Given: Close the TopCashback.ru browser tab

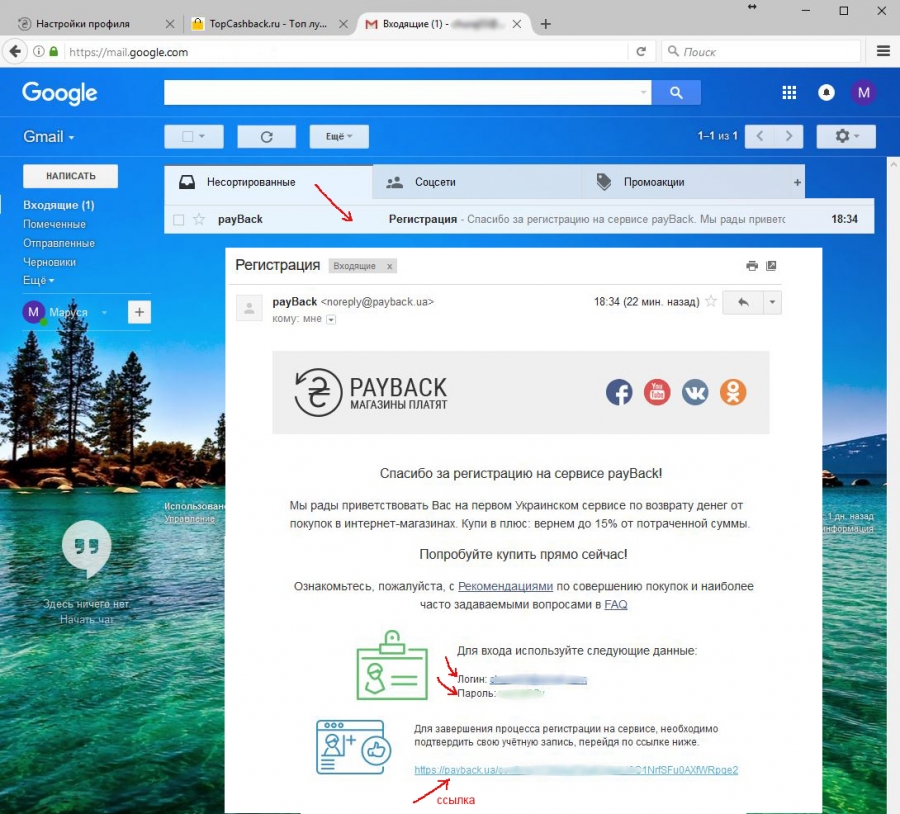Looking at the screenshot, I should point(343,24).
